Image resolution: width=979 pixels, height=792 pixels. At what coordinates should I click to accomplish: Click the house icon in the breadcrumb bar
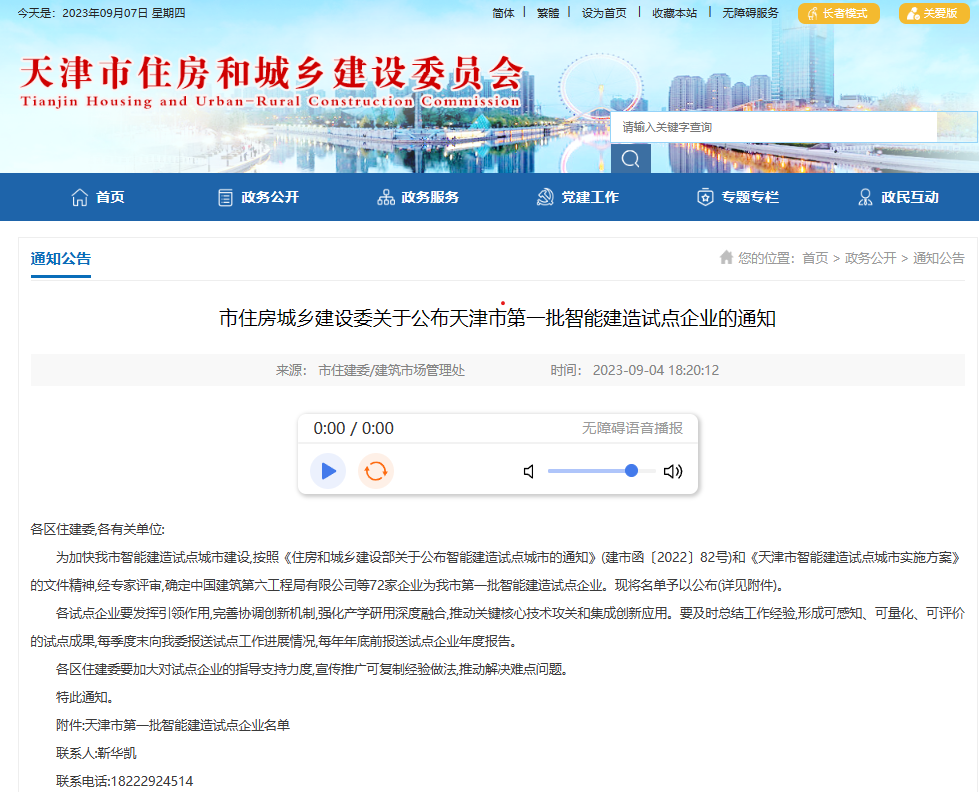click(727, 257)
